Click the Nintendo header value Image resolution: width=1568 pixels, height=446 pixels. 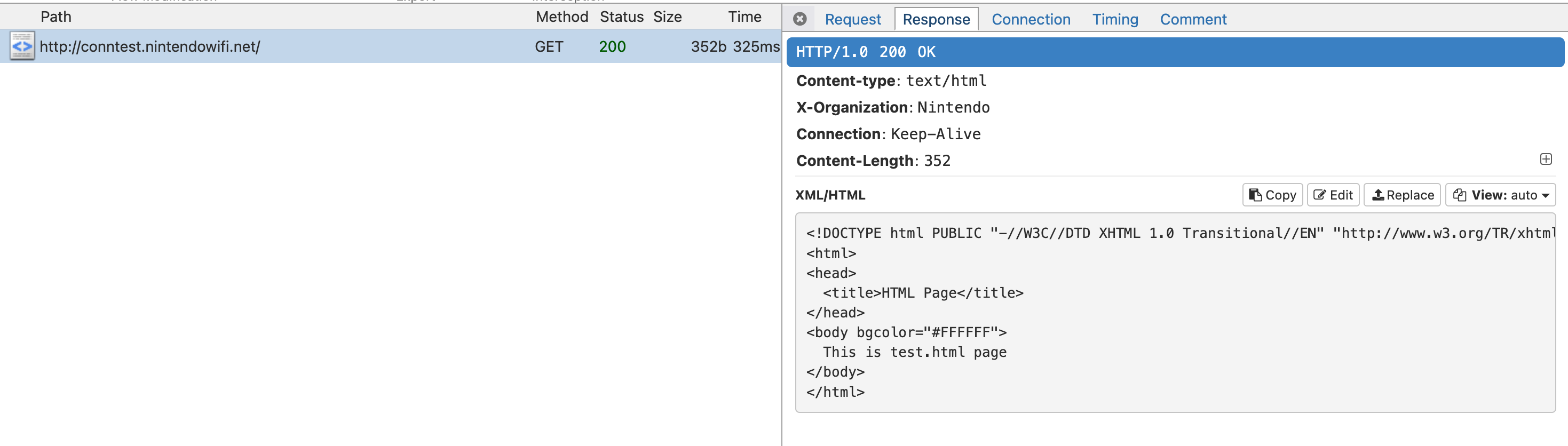point(953,107)
